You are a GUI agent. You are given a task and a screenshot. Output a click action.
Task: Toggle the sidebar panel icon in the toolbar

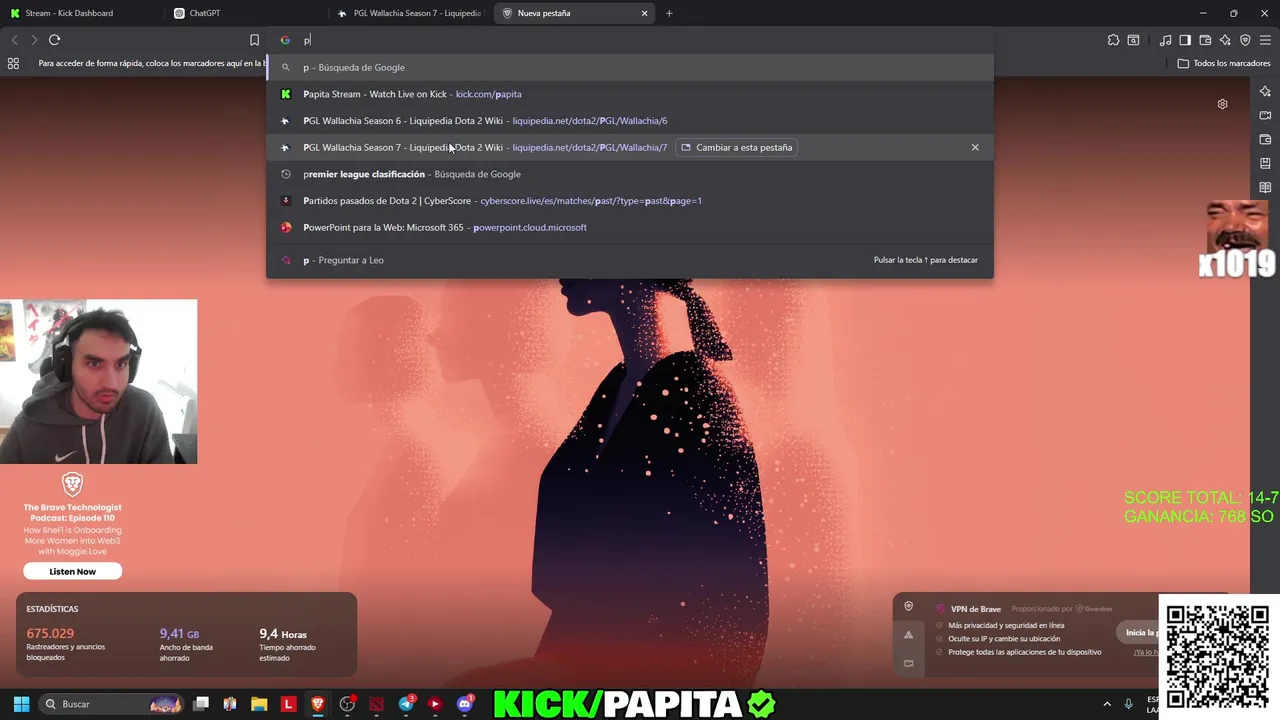[x=1185, y=40]
